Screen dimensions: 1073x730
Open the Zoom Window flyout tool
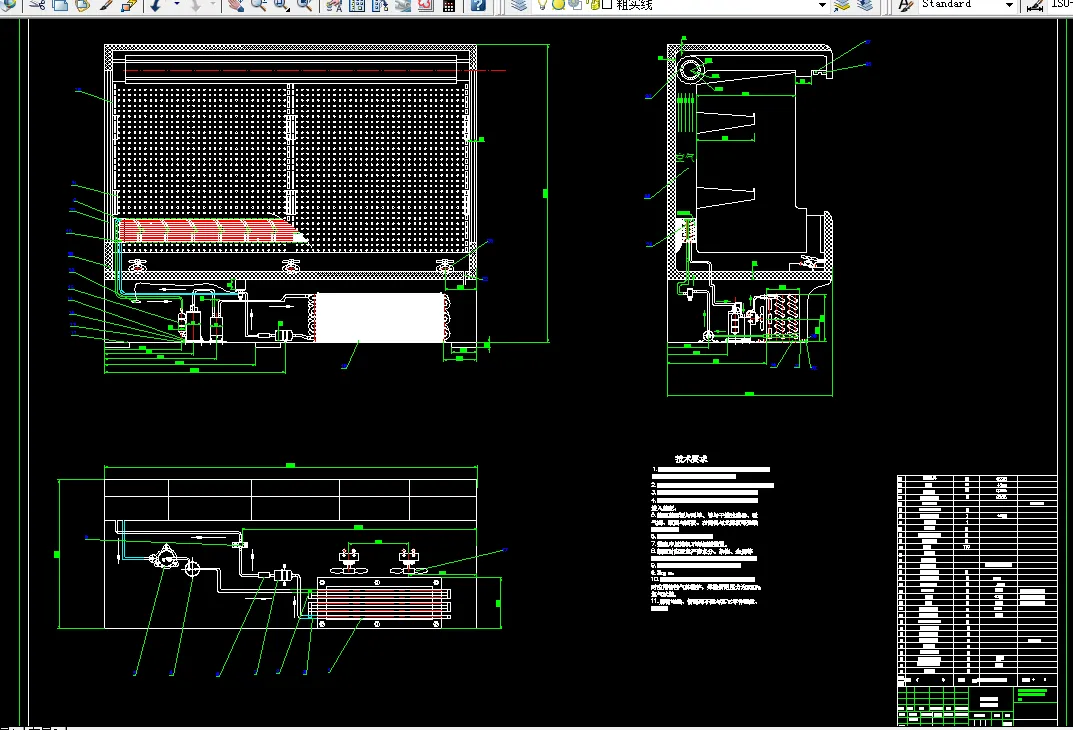coord(282,4)
